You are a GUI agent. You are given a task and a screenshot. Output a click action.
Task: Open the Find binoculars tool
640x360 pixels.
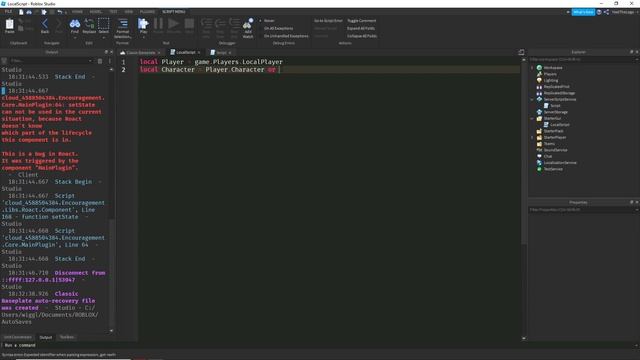tap(75, 25)
